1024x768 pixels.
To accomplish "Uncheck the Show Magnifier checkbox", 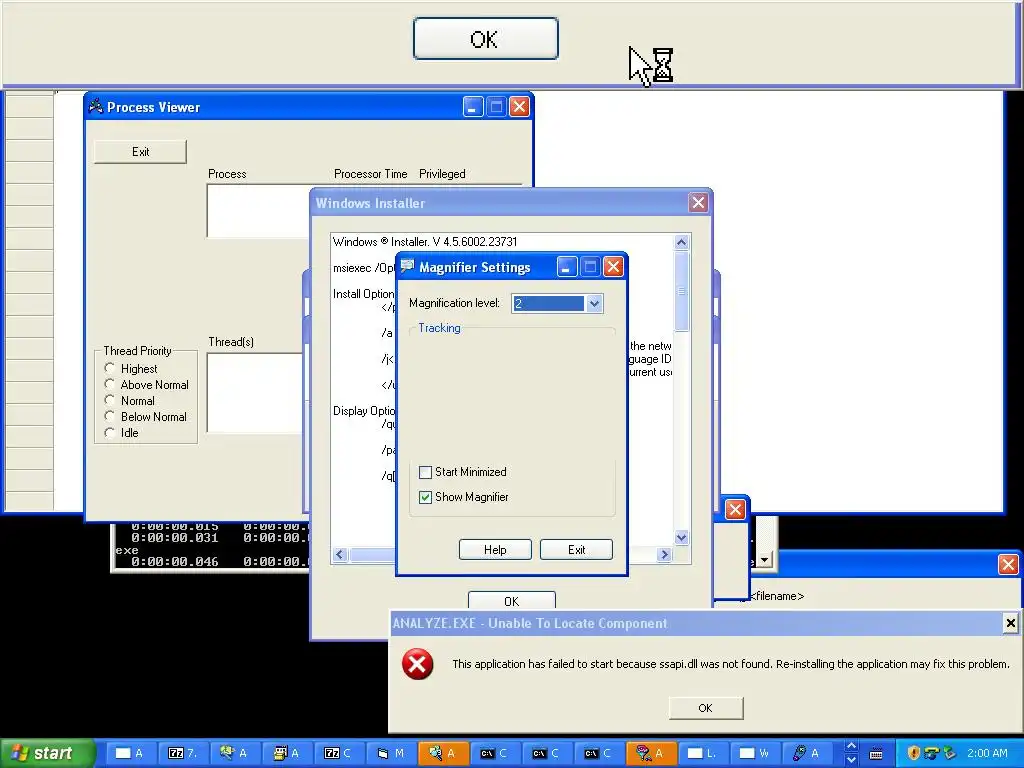I will (x=425, y=497).
